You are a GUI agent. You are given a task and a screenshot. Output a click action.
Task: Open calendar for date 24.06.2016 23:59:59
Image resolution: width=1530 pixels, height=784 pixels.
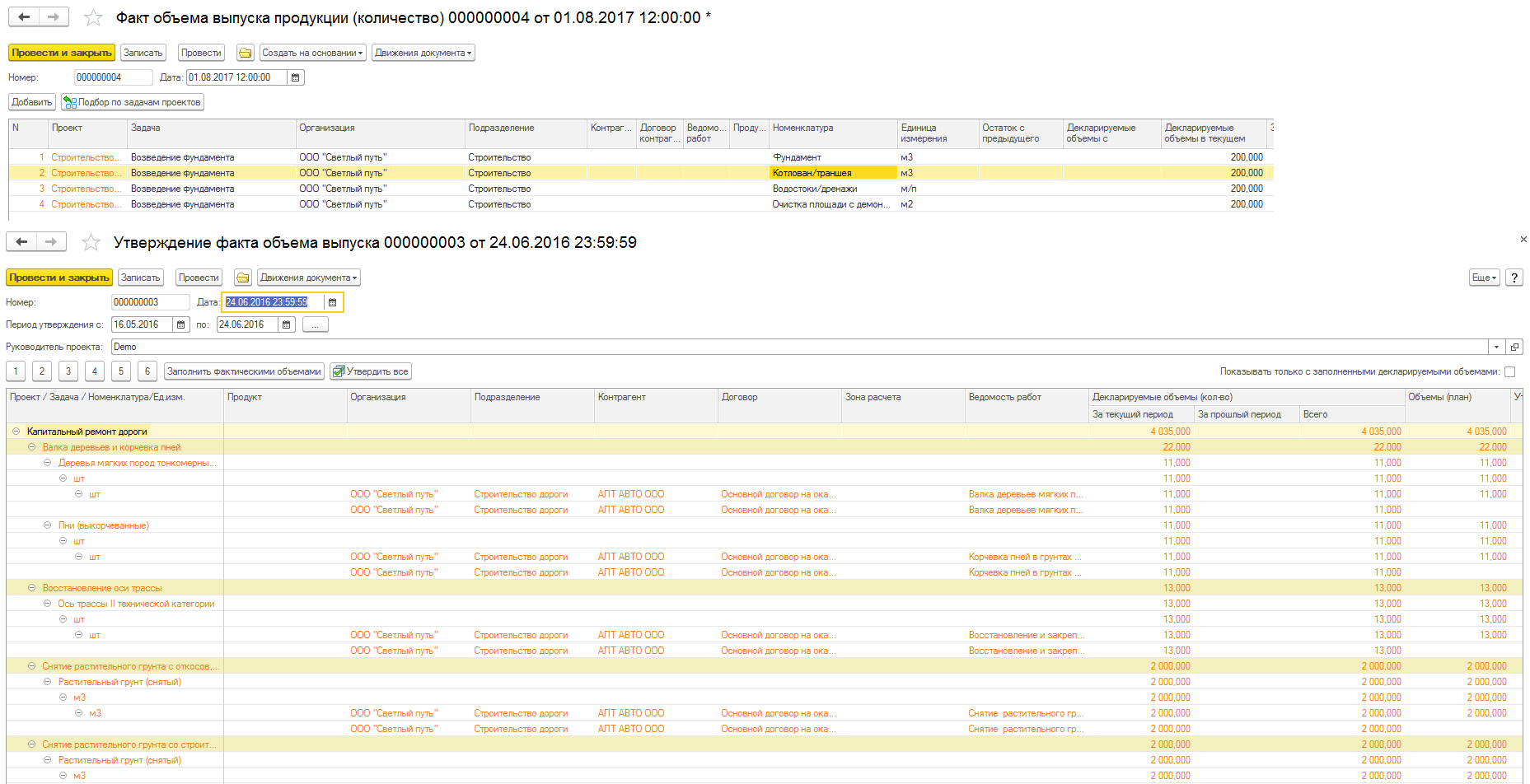point(333,302)
